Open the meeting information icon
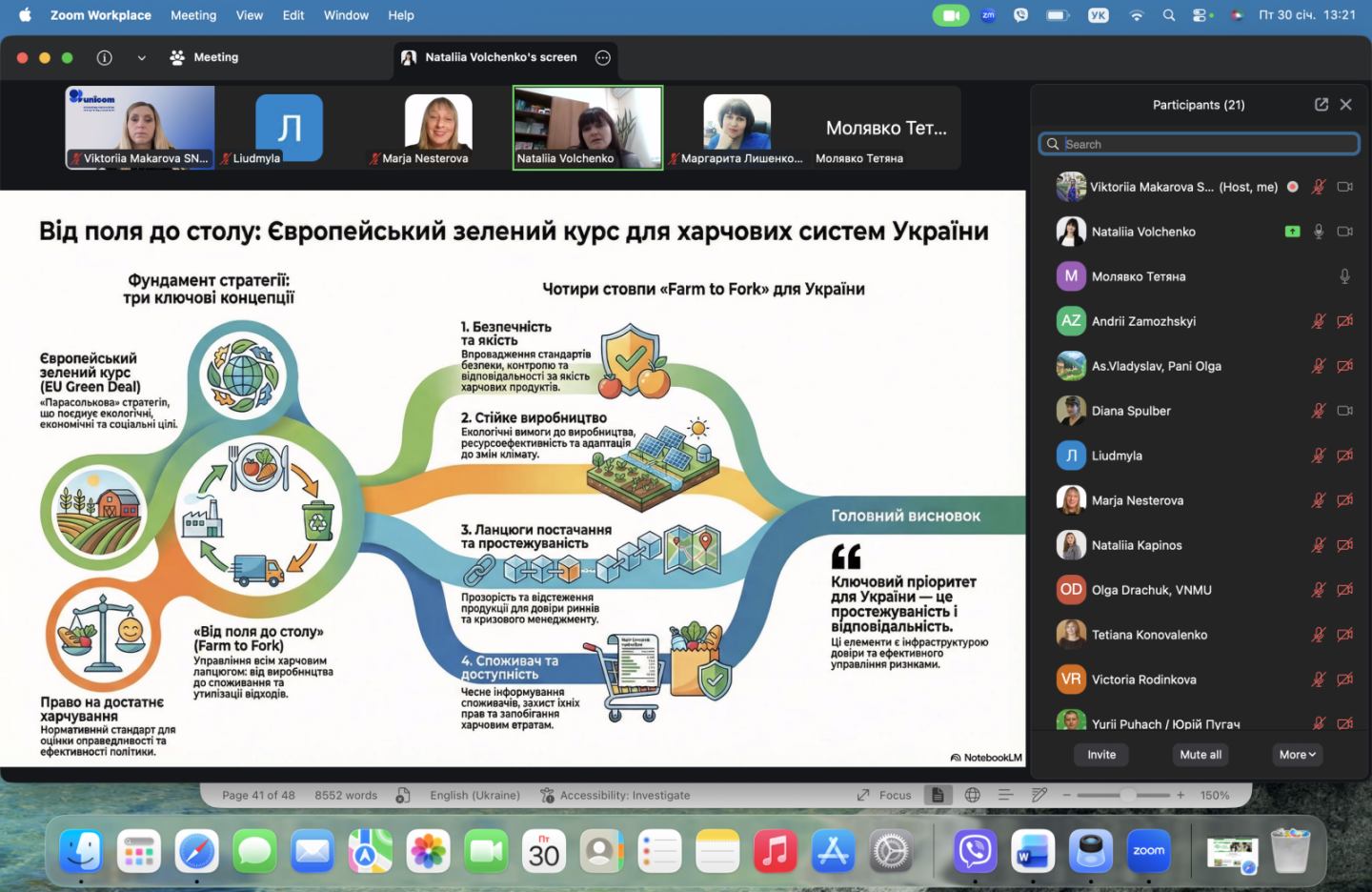Screen dimensions: 1372x892 [x=105, y=58]
